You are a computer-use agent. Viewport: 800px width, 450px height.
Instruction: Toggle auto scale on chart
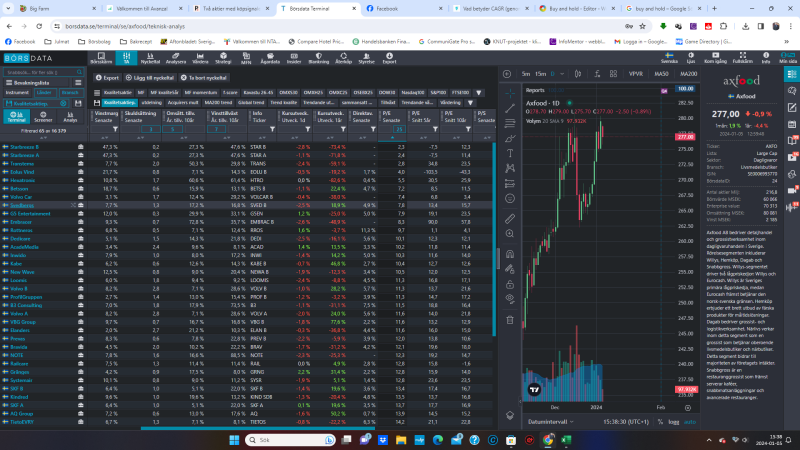690,422
